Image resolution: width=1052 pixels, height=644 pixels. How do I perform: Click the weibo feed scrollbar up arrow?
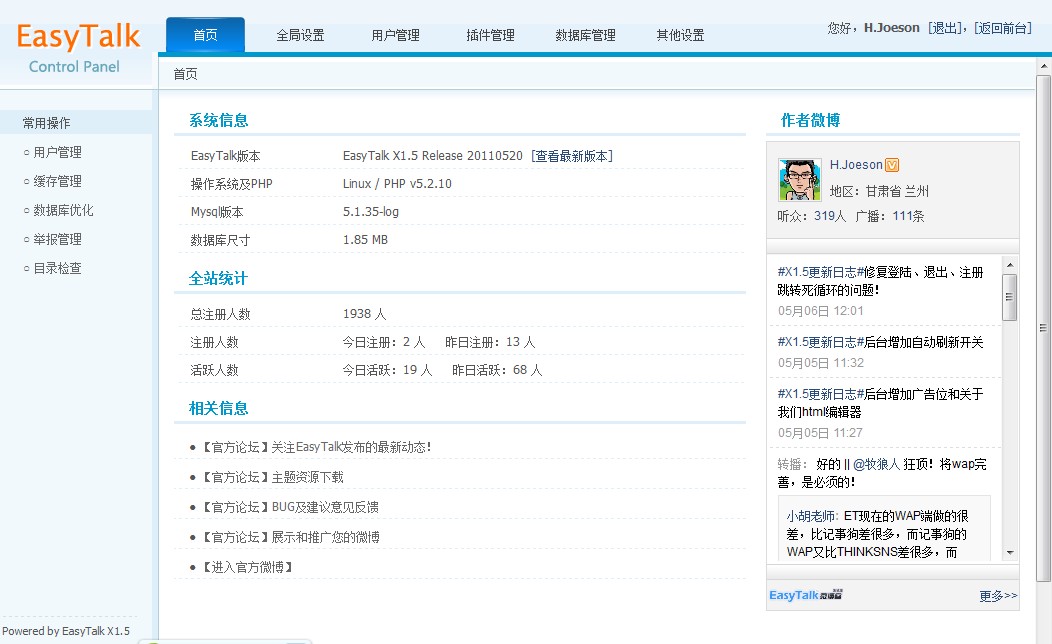coord(1009,265)
